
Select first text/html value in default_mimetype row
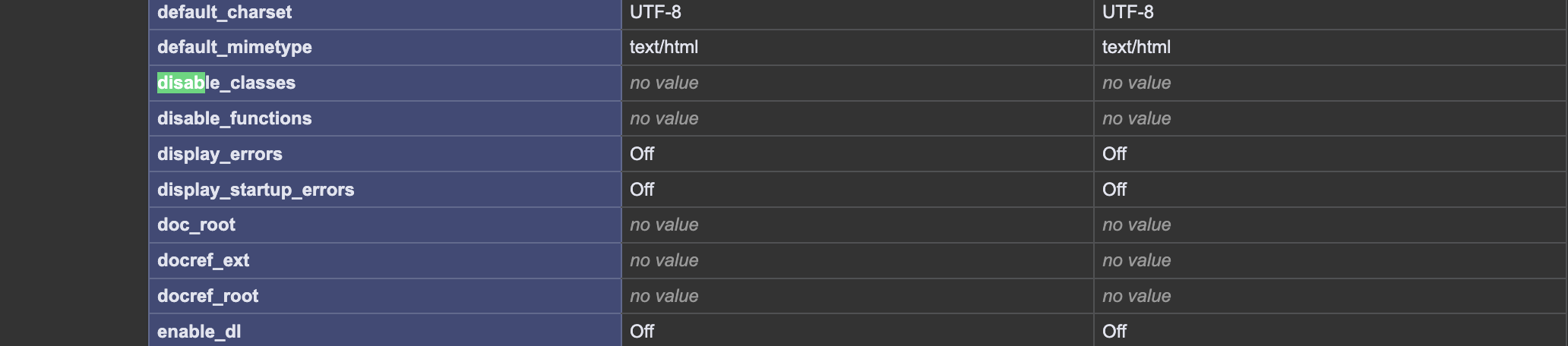point(663,47)
